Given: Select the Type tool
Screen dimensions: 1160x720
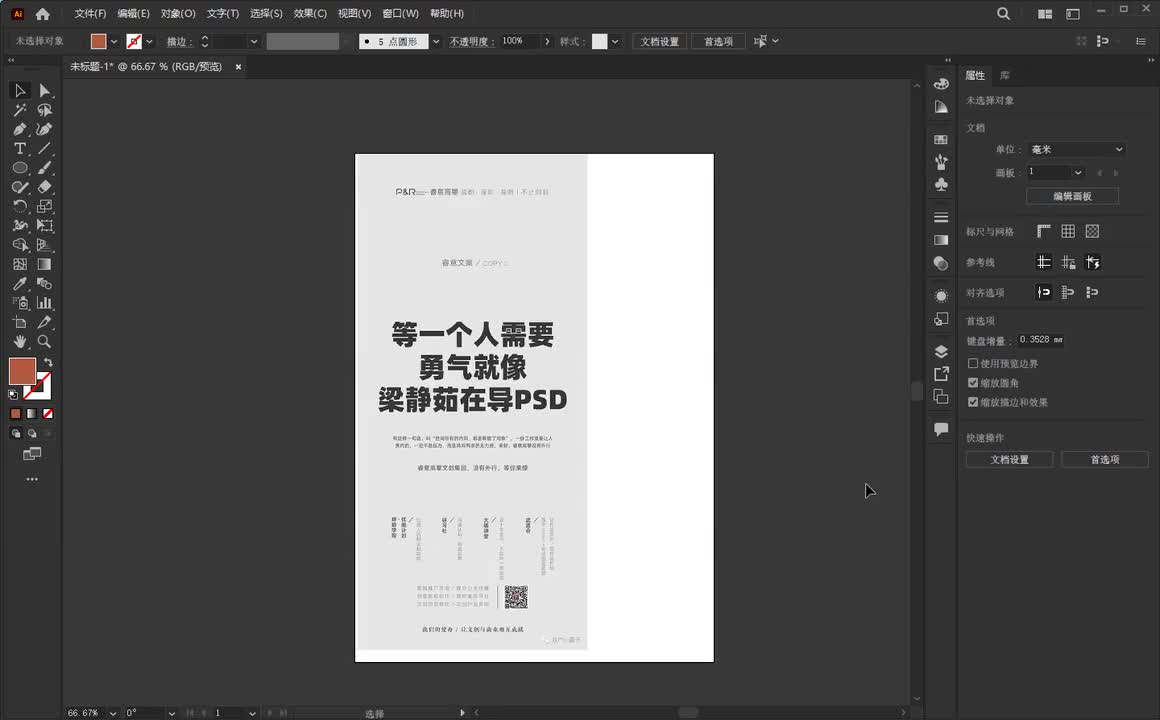Looking at the screenshot, I should 20,148.
